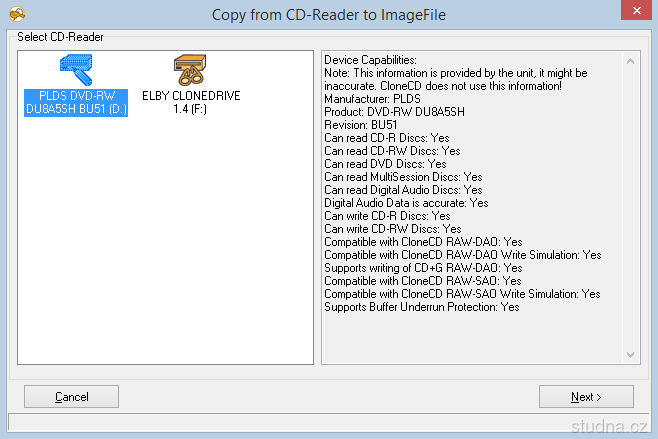Image resolution: width=658 pixels, height=439 pixels.
Task: Proceed with the Next button
Action: click(x=586, y=397)
